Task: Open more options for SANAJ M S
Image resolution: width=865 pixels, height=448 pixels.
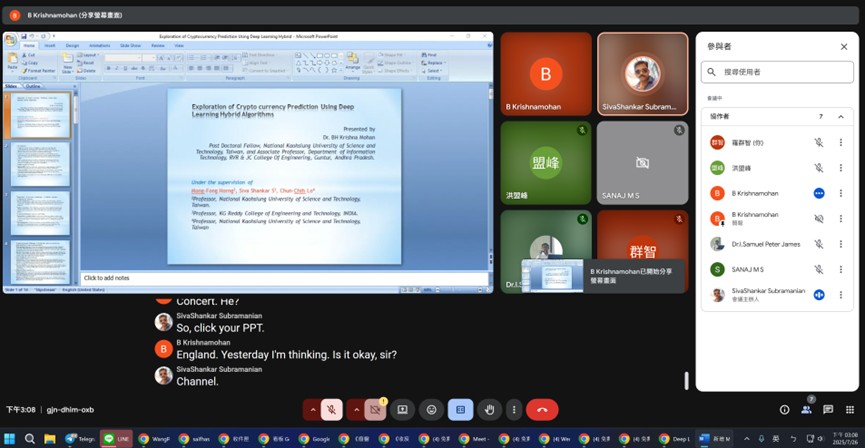Action: click(x=840, y=269)
